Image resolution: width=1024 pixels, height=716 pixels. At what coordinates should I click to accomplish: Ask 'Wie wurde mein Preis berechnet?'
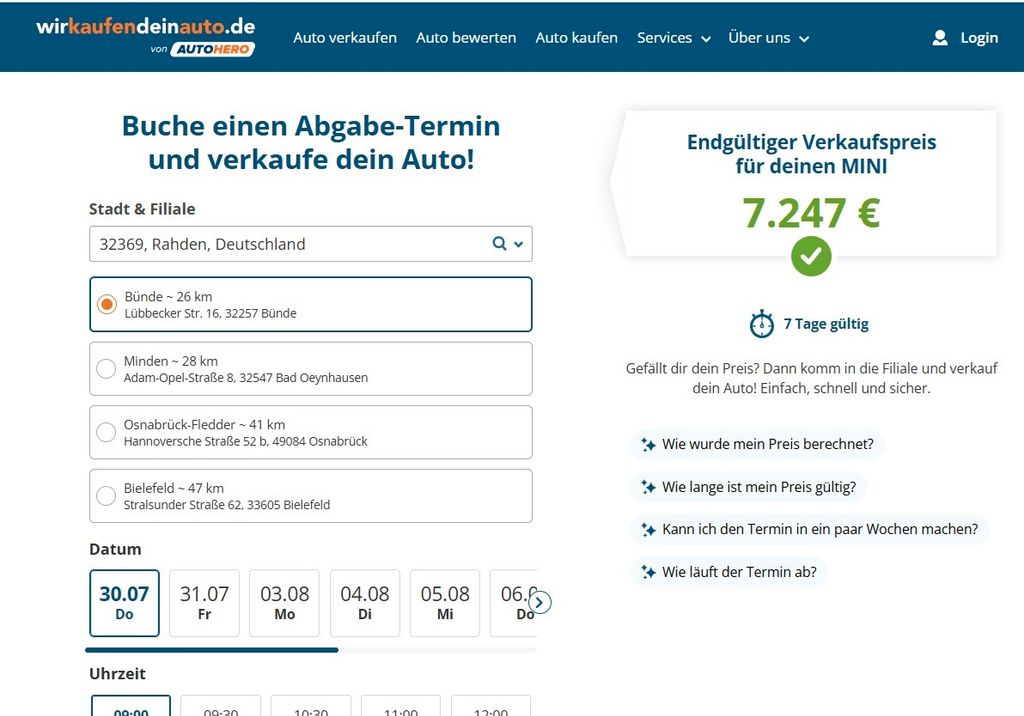pos(757,444)
